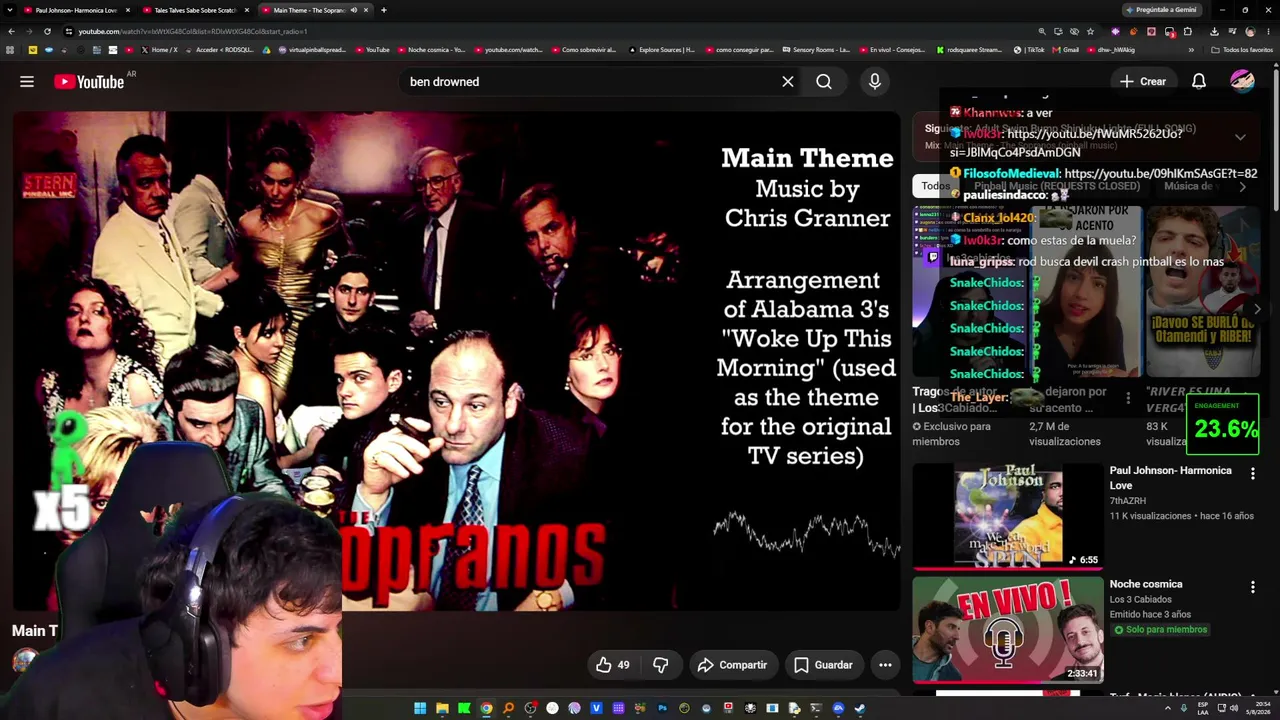1280x720 pixels.
Task: Open the YouTube guide hamburger menu
Action: coord(27,82)
